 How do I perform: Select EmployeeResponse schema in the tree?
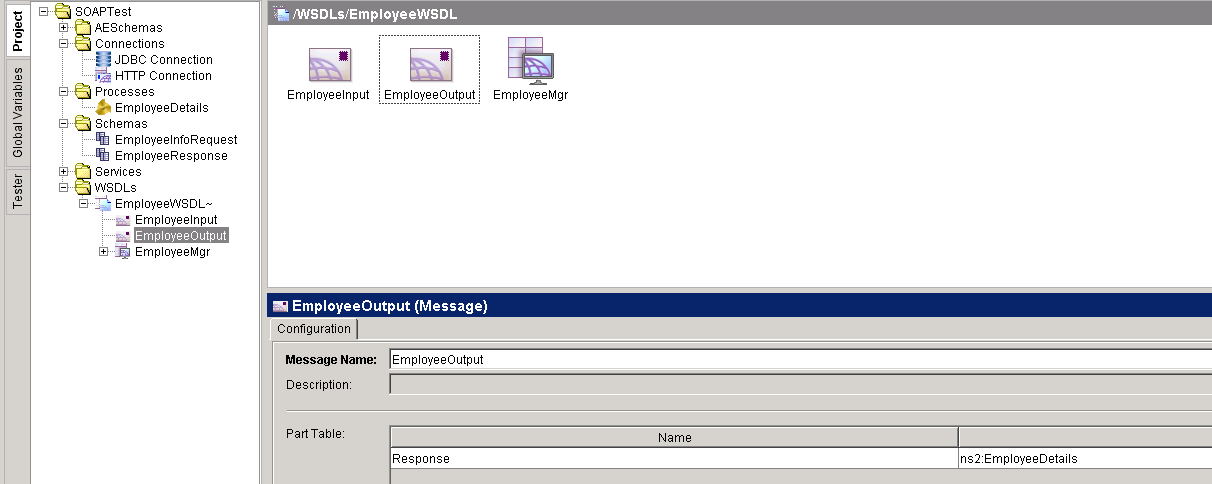coord(171,156)
